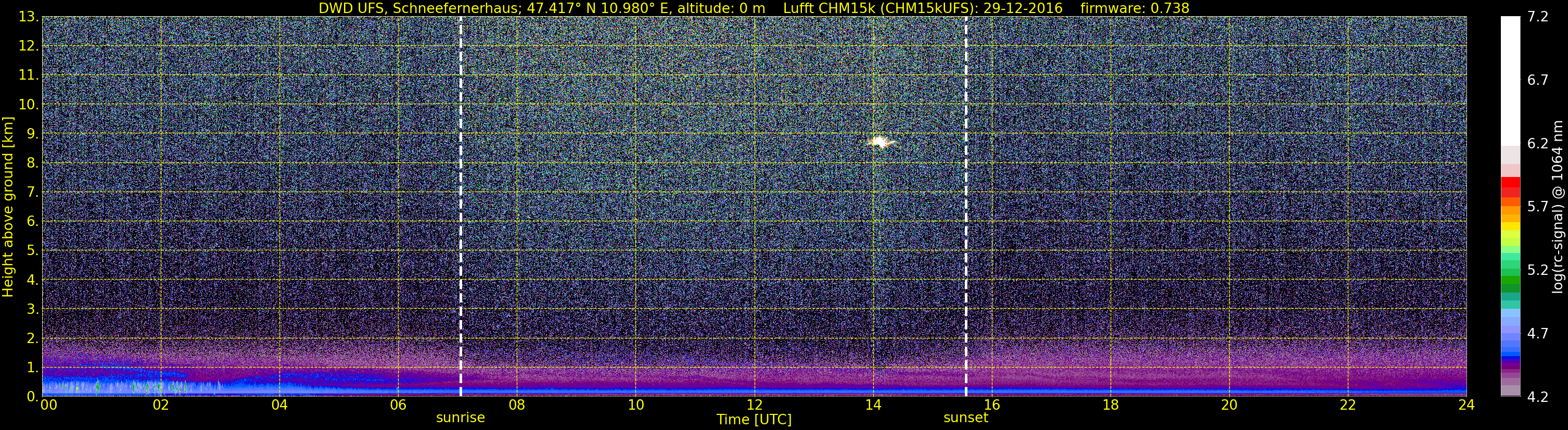The height and width of the screenshot is (430, 1568).
Task: Click the height axis tick '10.'
Action: point(29,105)
